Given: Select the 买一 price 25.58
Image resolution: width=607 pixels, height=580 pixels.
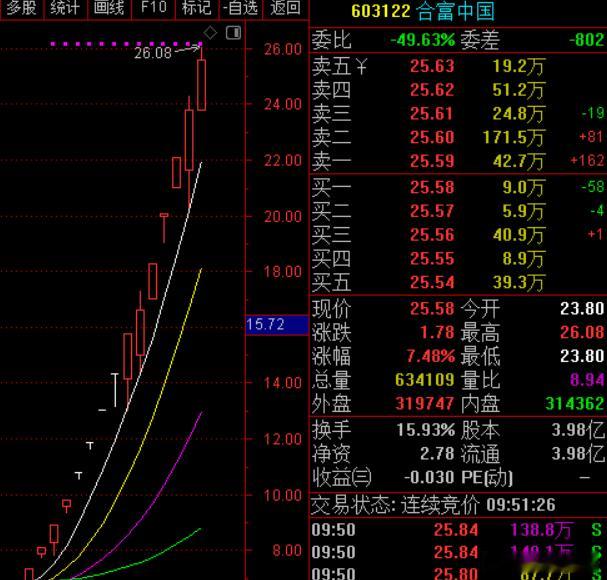Looking at the screenshot, I should click(432, 187).
